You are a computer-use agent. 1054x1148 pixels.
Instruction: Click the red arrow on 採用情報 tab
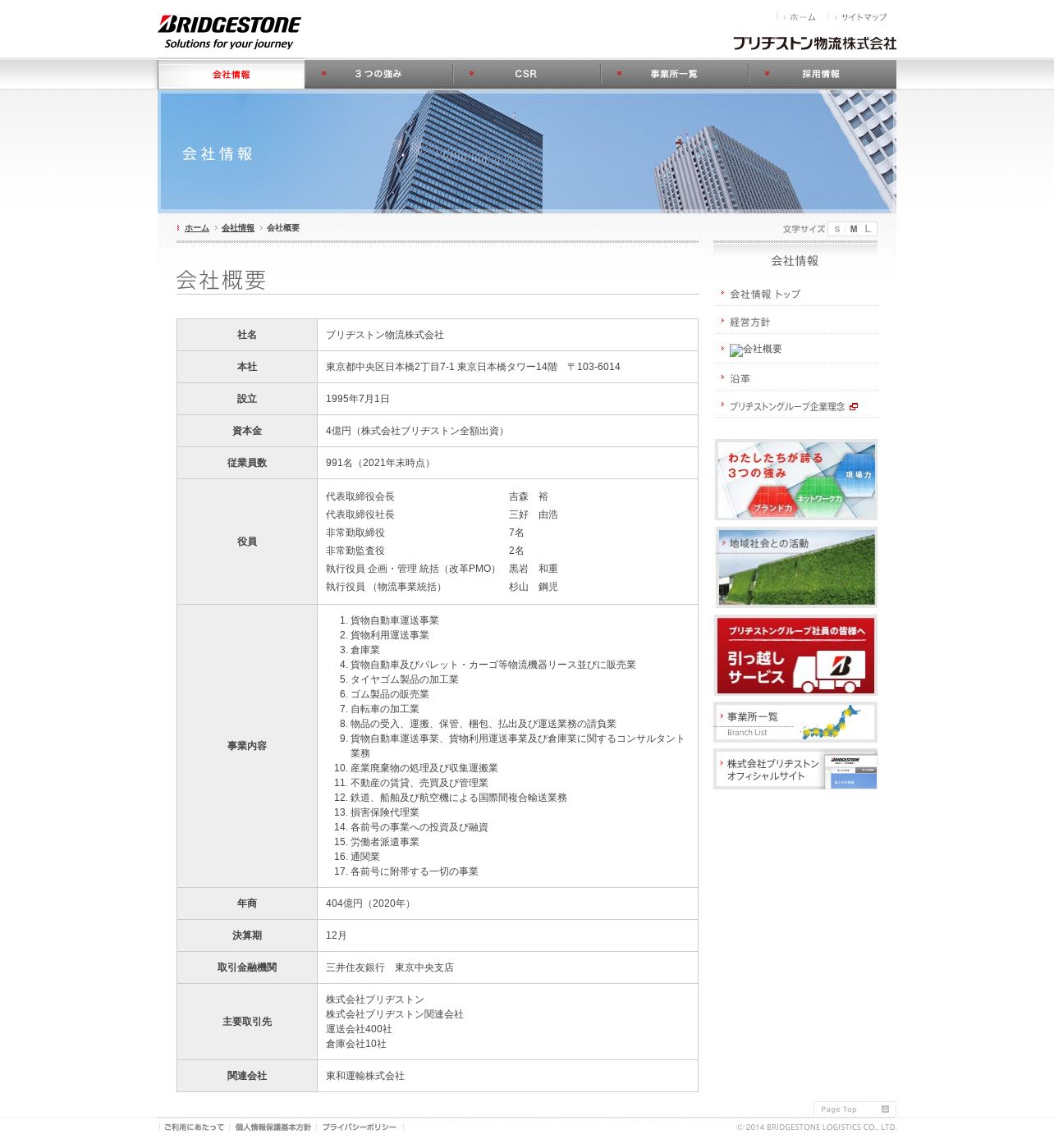click(x=768, y=74)
